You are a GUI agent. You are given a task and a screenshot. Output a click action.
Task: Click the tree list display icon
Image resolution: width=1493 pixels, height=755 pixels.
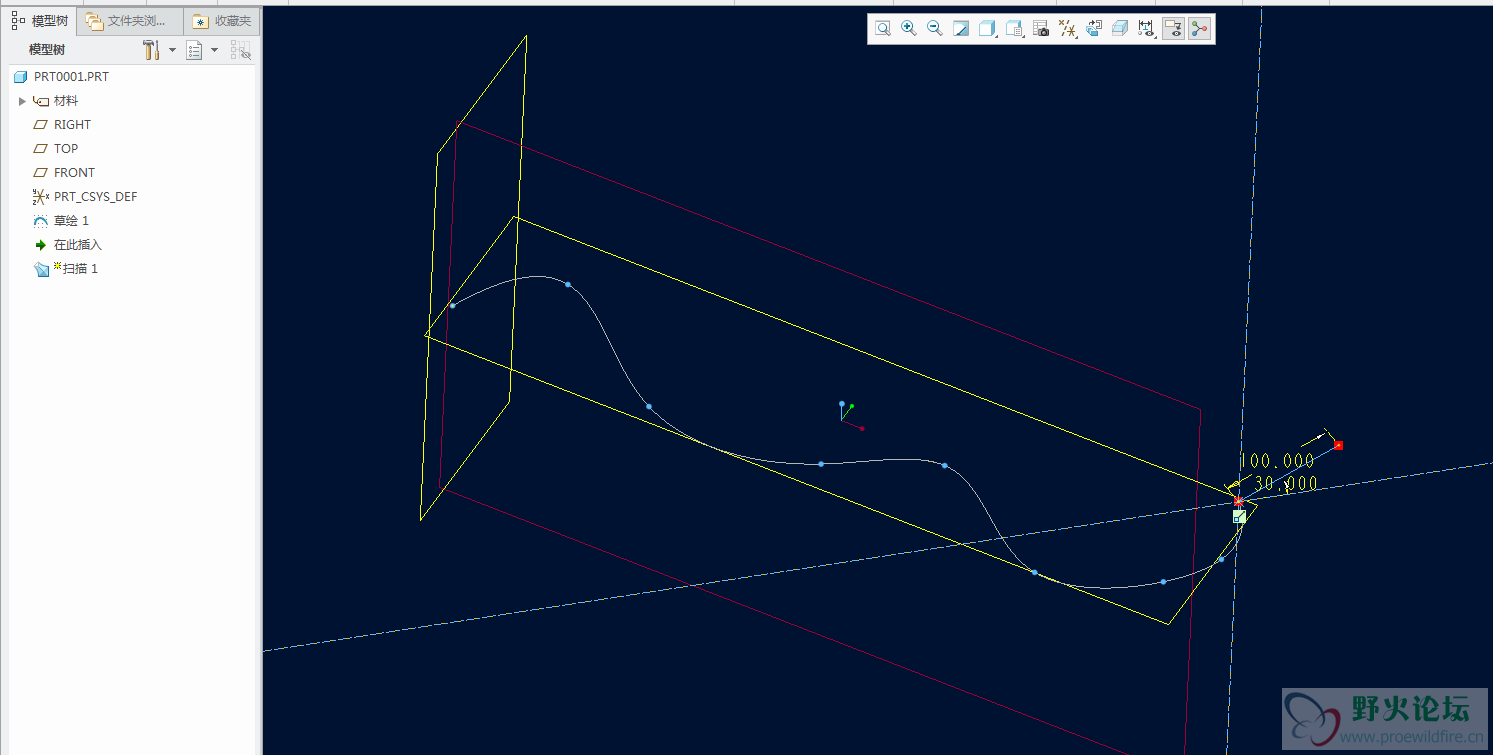[195, 49]
